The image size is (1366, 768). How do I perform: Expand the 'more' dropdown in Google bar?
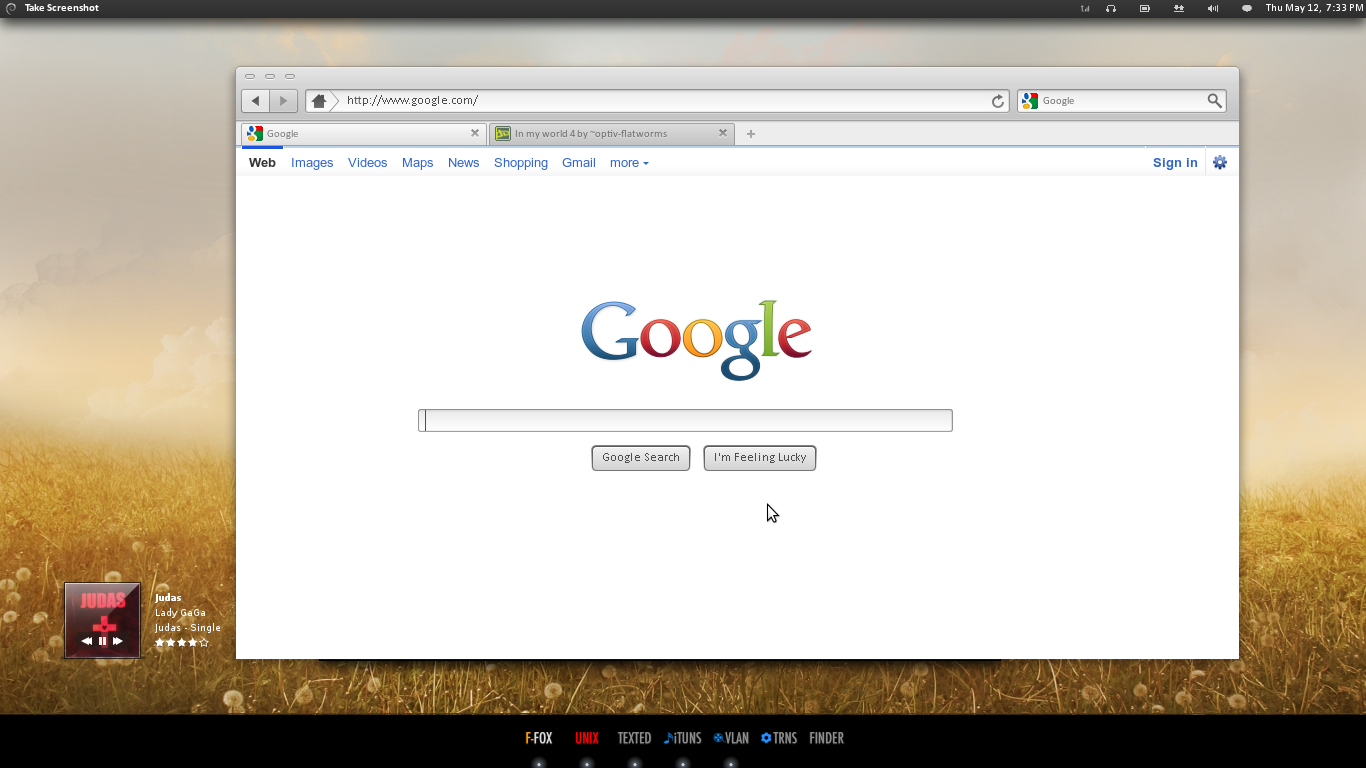tap(629, 163)
